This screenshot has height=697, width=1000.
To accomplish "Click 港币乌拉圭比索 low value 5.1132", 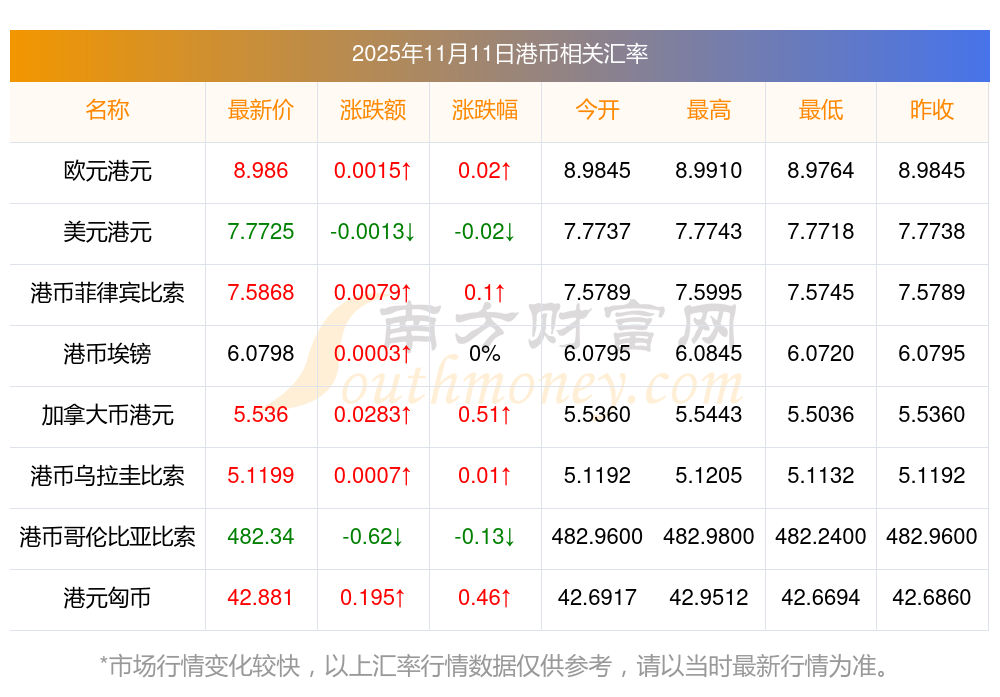I will (821, 476).
